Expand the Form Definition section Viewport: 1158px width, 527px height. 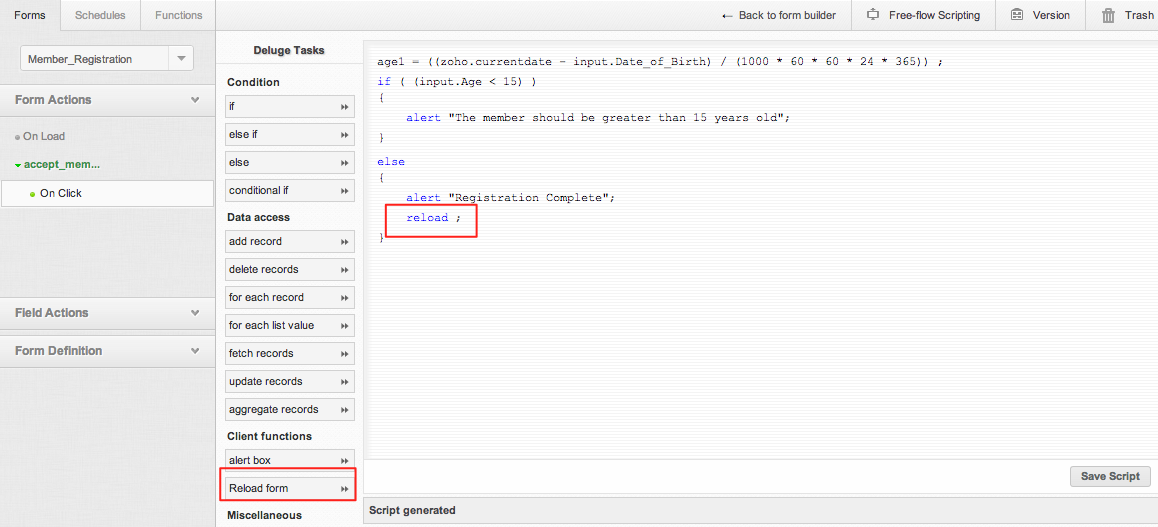(x=195, y=351)
